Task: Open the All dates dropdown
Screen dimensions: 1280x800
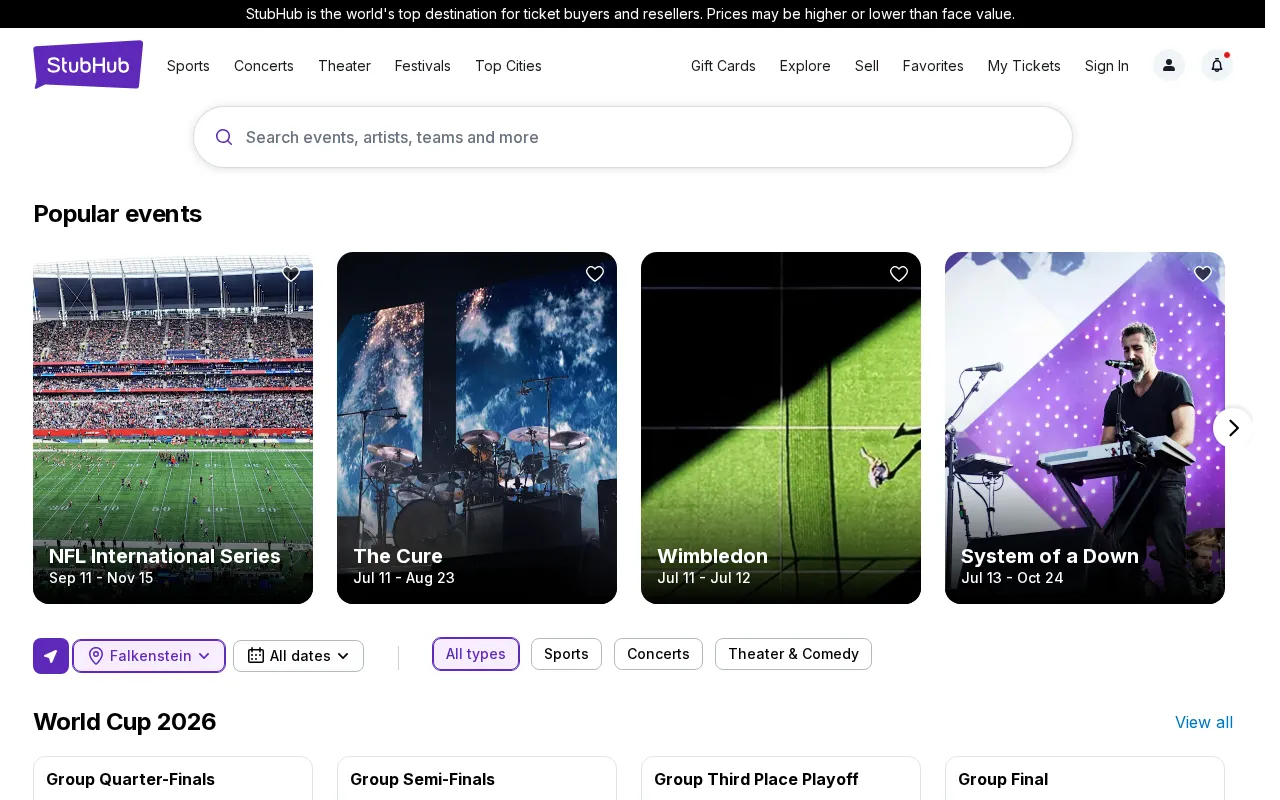Action: tap(298, 656)
